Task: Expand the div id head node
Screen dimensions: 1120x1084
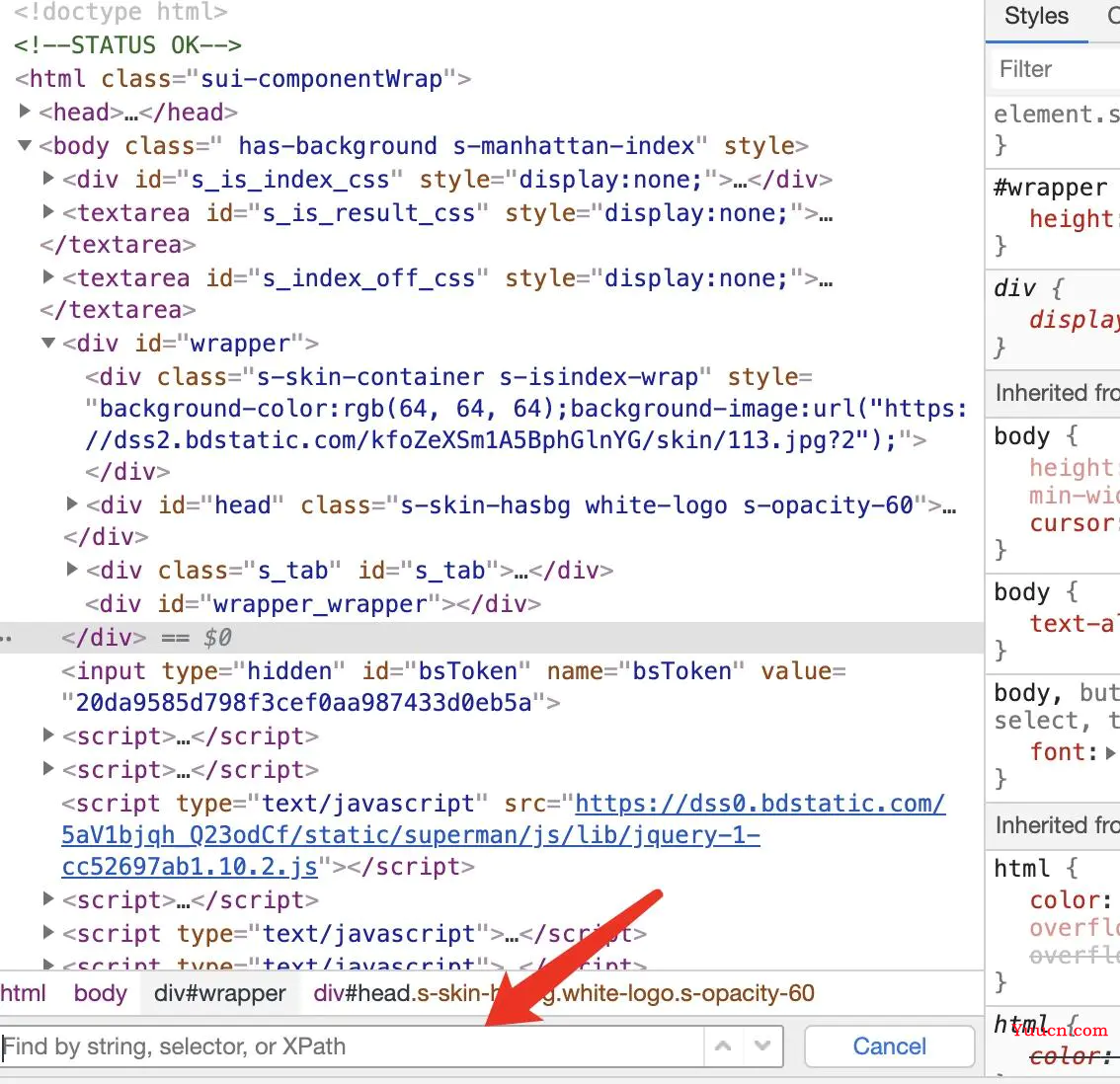Action: [72, 504]
